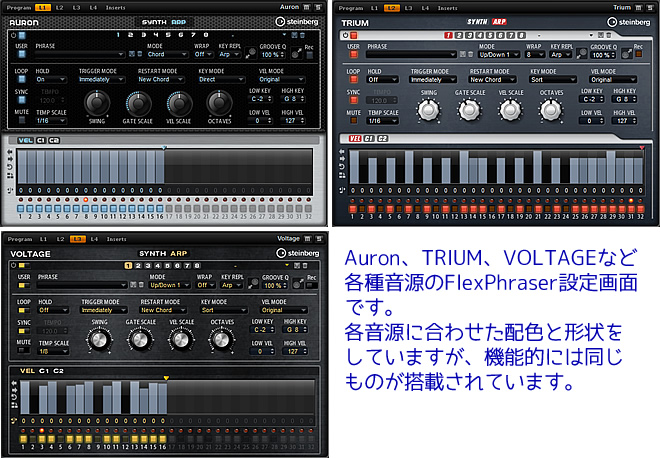This screenshot has width=660, height=458.
Task: Click Octaves knob in Voltage panel
Action: coord(221,339)
